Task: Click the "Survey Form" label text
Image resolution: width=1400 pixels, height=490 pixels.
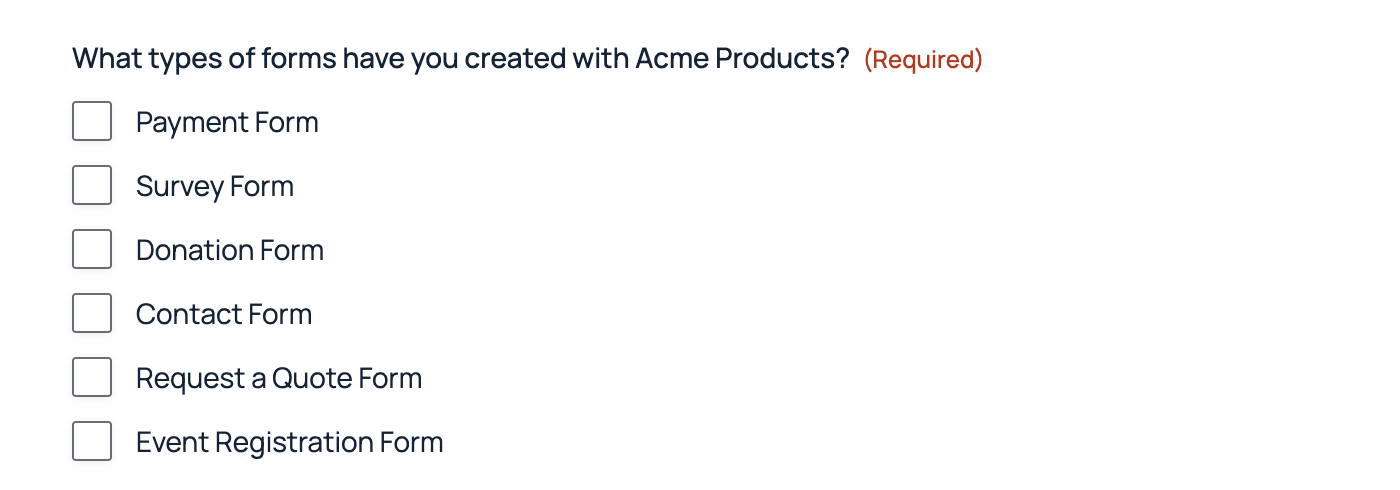Action: (215, 186)
